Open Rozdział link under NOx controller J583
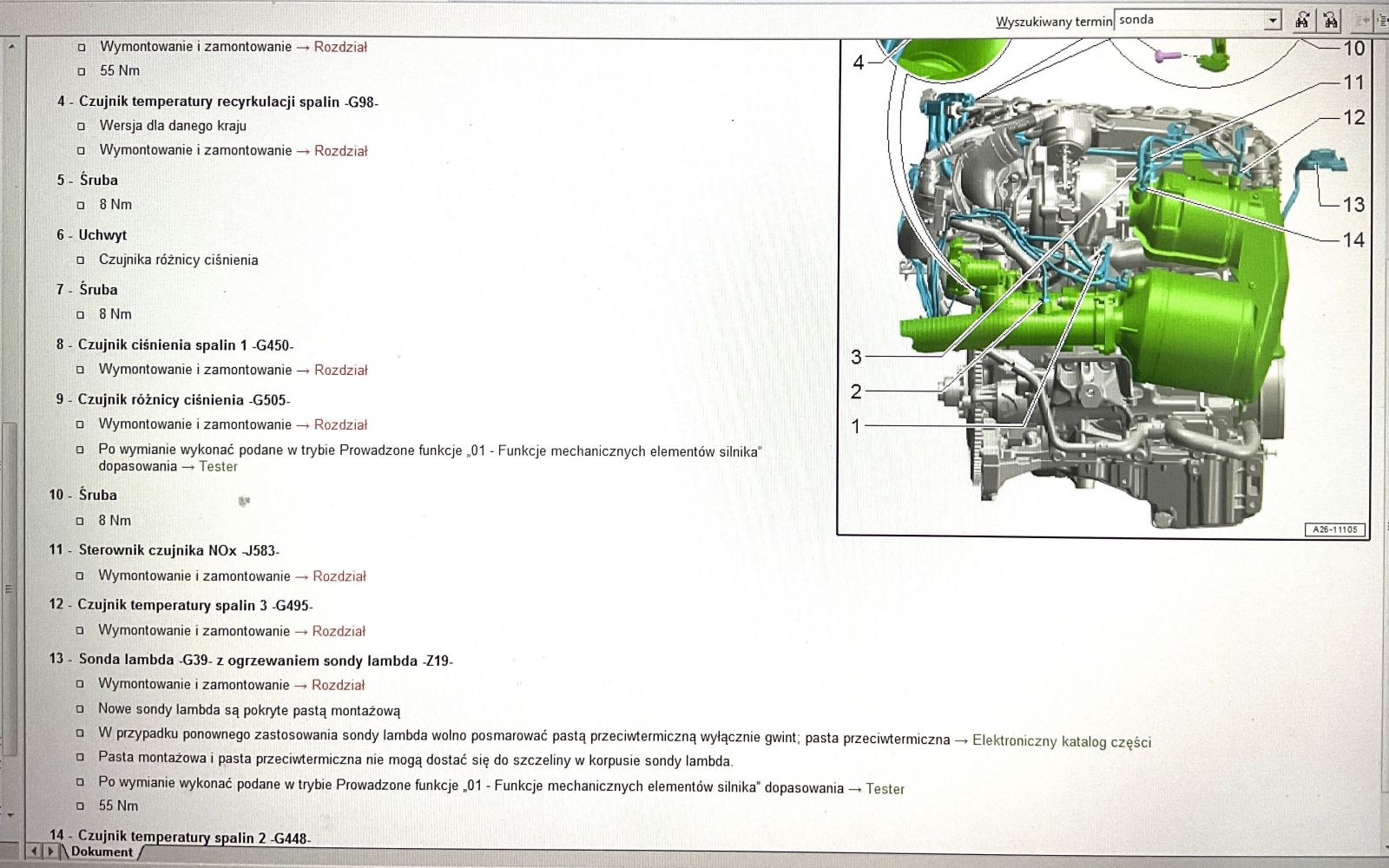This screenshot has width=1389, height=868. pyautogui.click(x=339, y=575)
